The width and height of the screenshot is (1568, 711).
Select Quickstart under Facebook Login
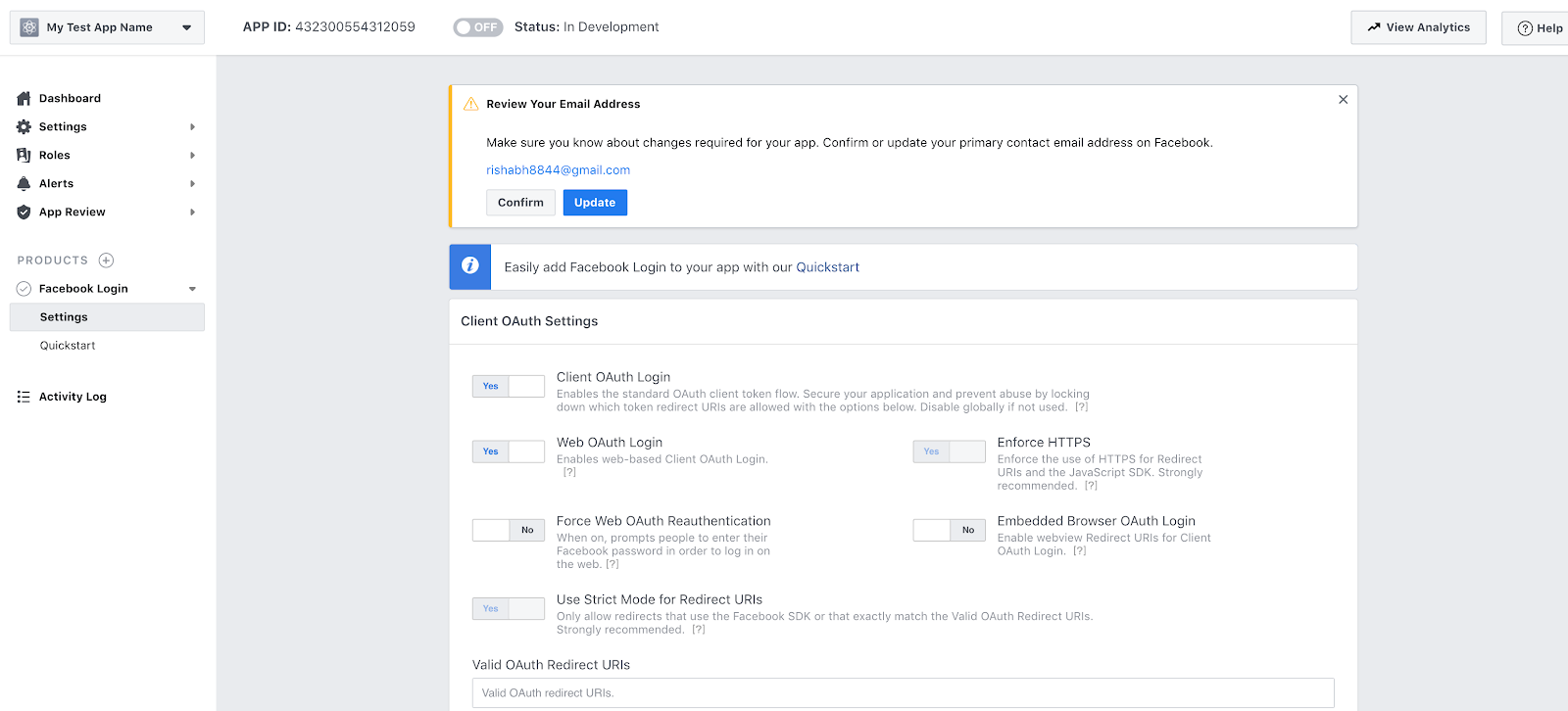(x=68, y=346)
